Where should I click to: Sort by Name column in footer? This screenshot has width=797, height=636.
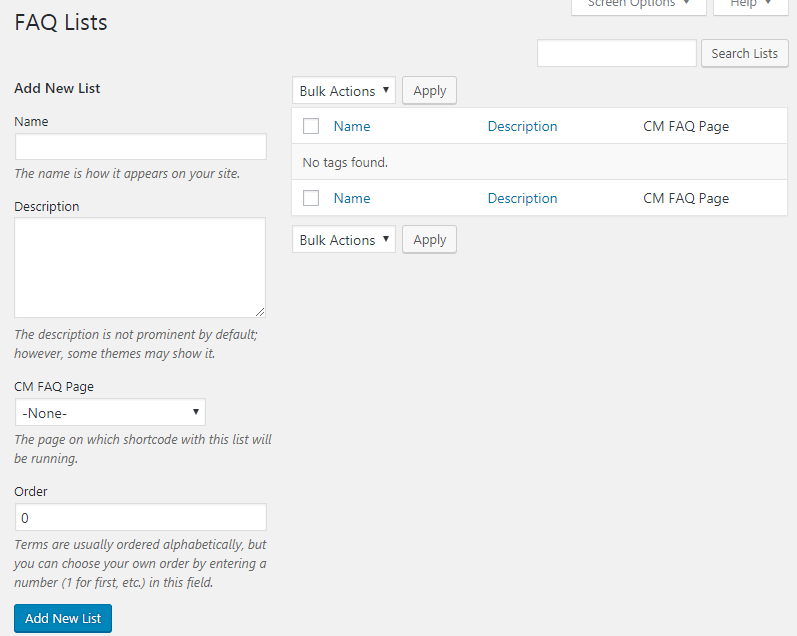(352, 198)
